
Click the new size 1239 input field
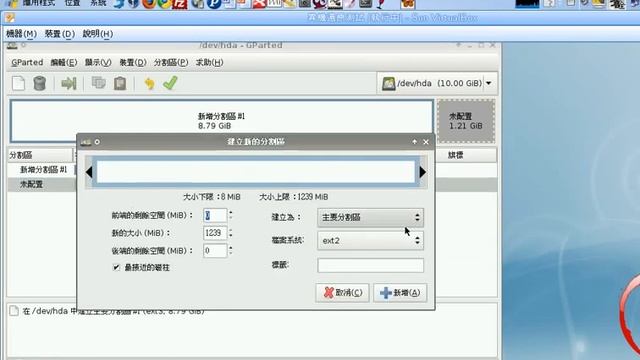[215, 233]
